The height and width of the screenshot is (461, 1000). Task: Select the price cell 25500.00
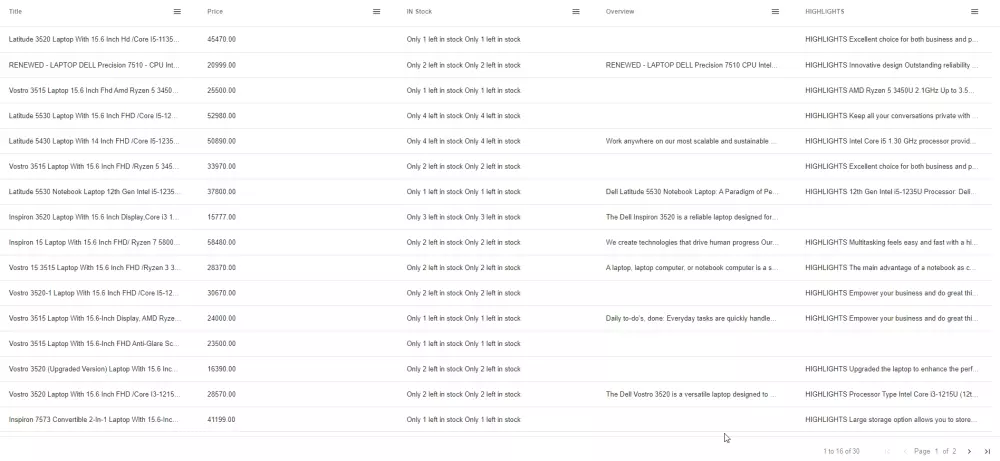pyautogui.click(x=221, y=91)
